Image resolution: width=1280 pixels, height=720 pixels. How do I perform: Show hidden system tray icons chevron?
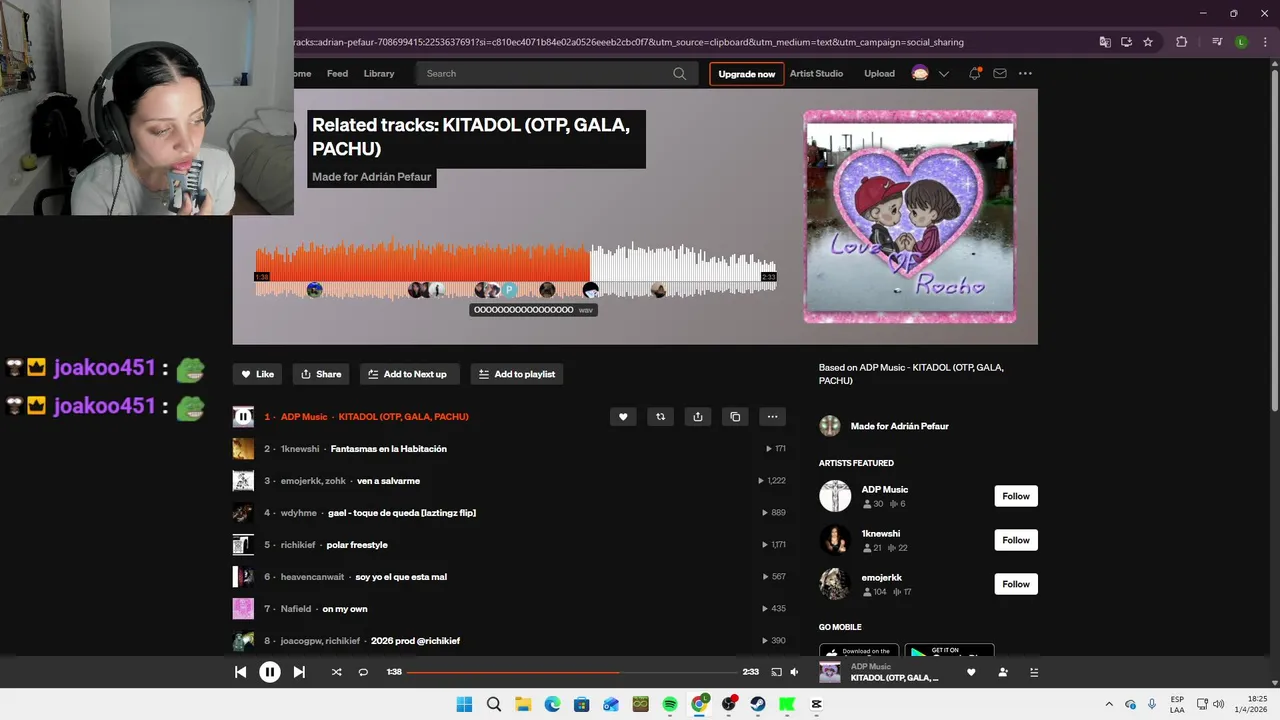pos(1108,704)
